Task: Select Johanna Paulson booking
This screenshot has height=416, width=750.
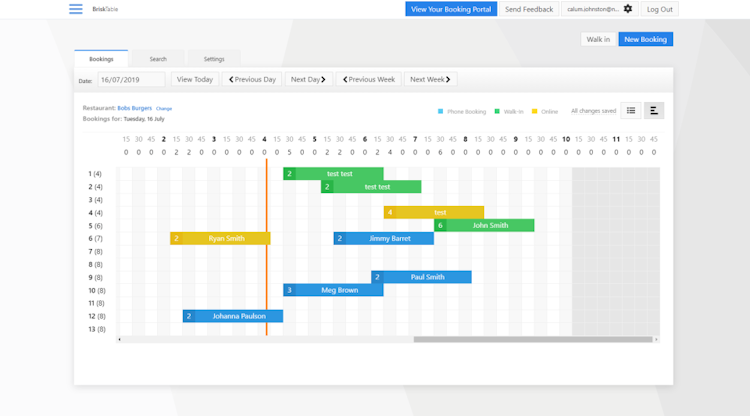Action: 233,316
